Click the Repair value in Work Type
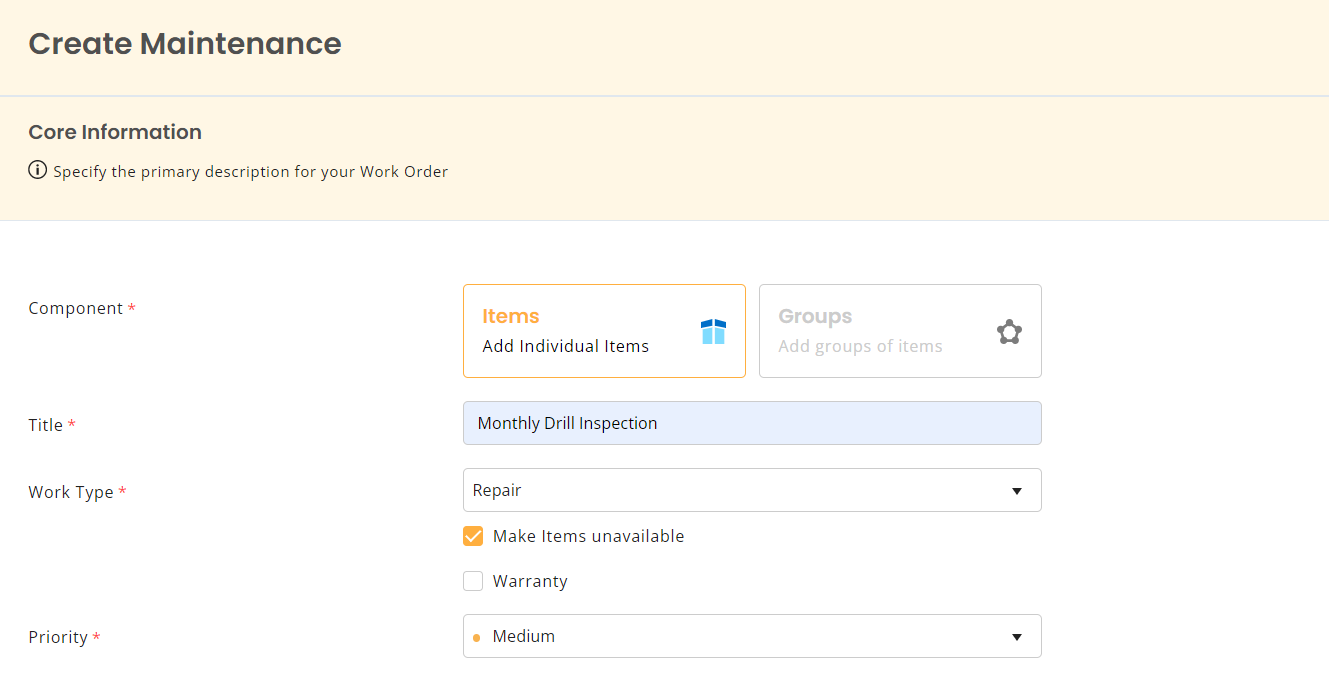The height and width of the screenshot is (673, 1329). coord(497,491)
